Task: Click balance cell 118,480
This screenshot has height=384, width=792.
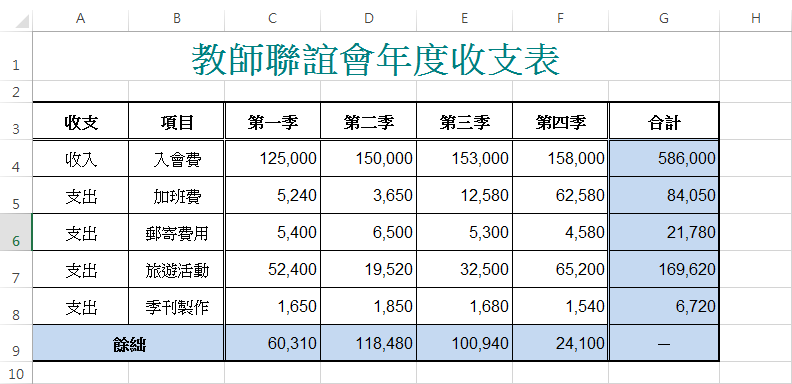Action: tap(369, 343)
